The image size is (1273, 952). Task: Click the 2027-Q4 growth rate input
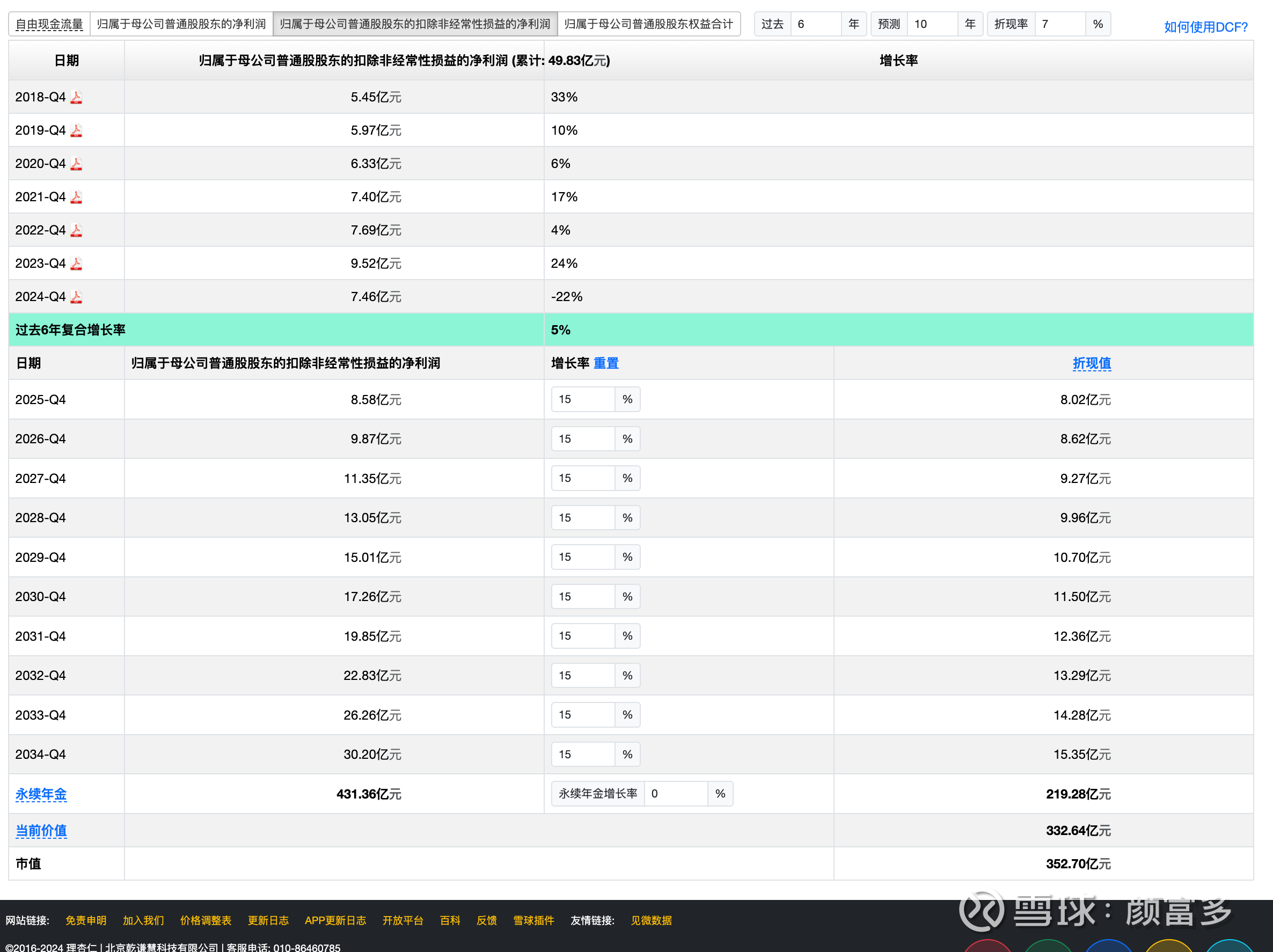tap(583, 478)
